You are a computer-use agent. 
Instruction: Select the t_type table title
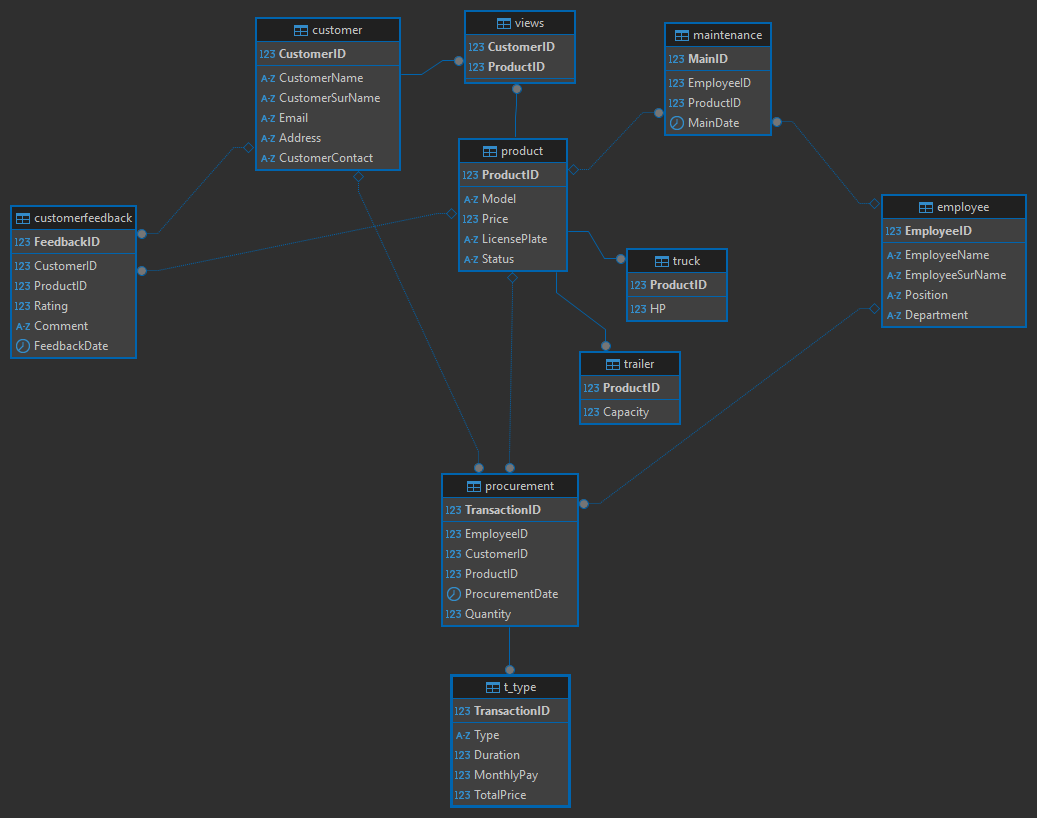click(519, 687)
